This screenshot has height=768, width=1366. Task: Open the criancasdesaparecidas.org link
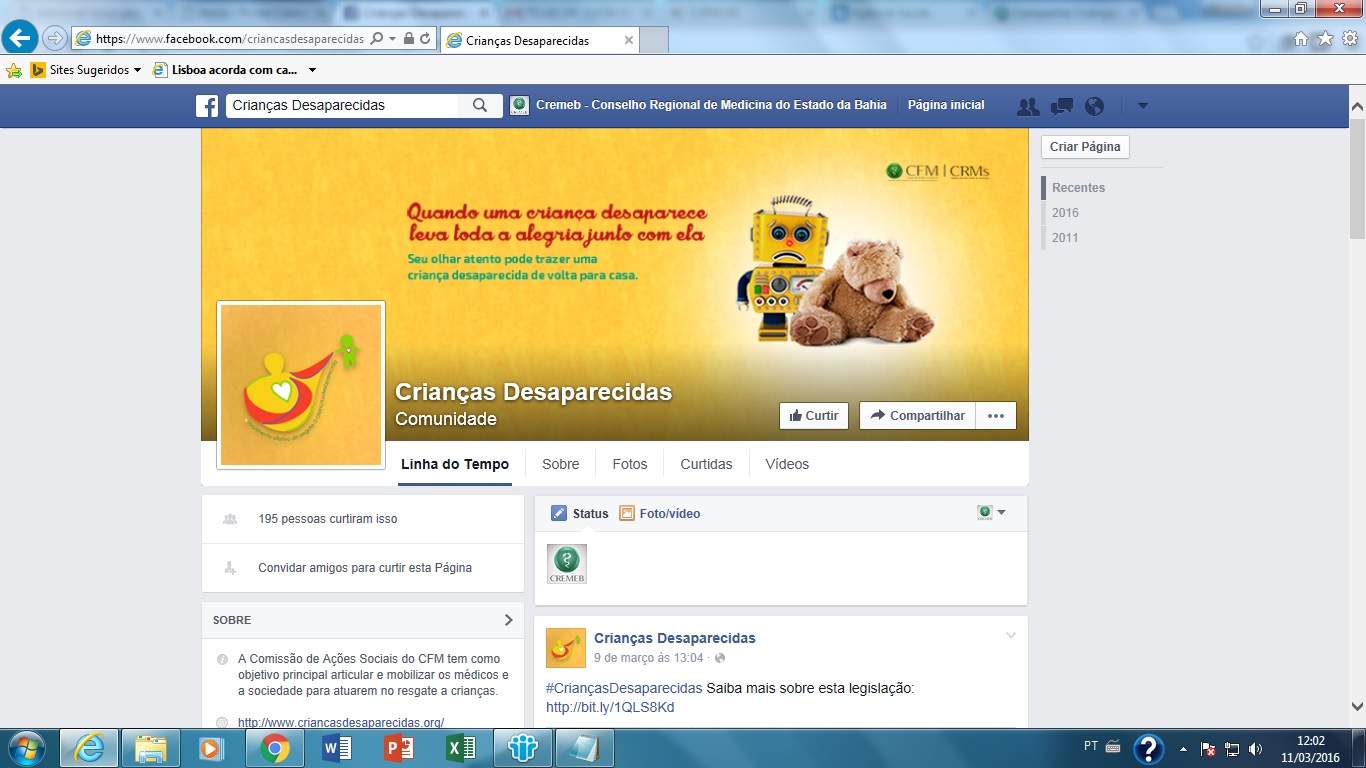(341, 722)
